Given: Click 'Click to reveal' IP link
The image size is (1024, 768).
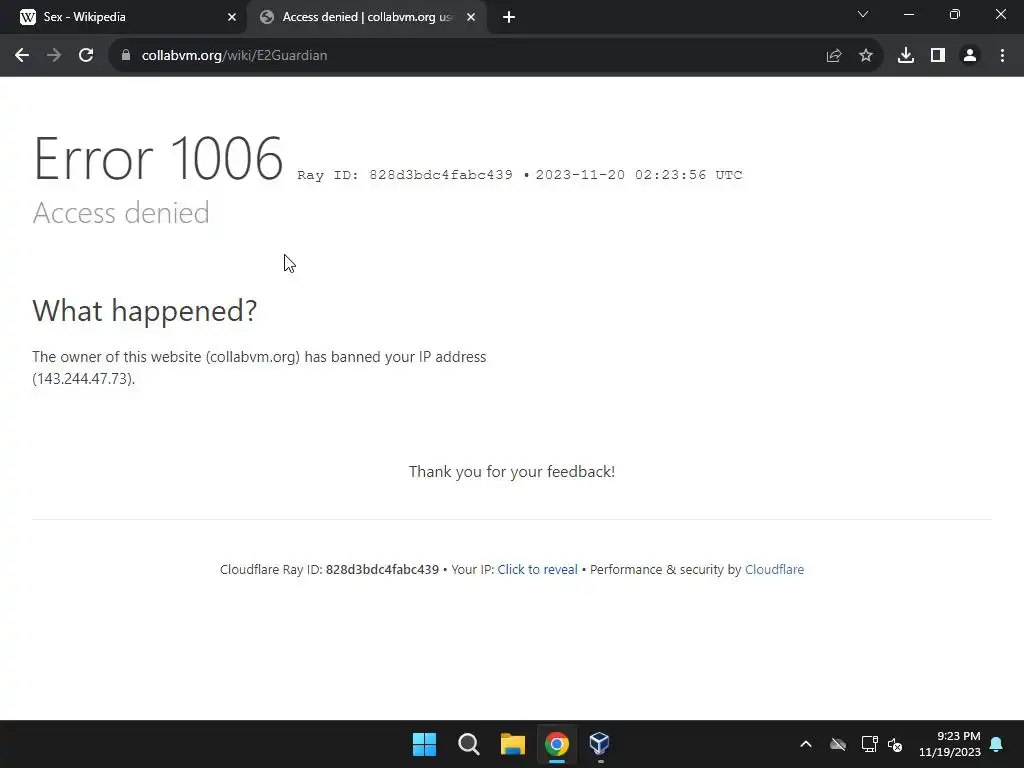Looking at the screenshot, I should tap(537, 569).
